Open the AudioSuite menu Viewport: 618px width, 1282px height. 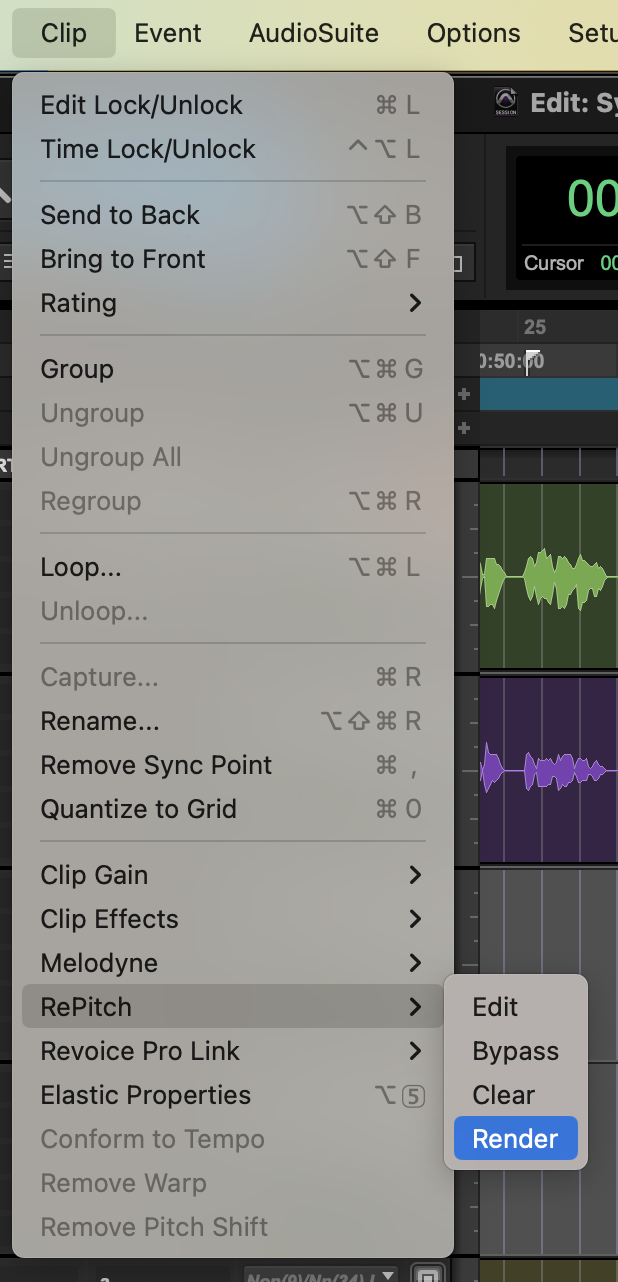(313, 33)
